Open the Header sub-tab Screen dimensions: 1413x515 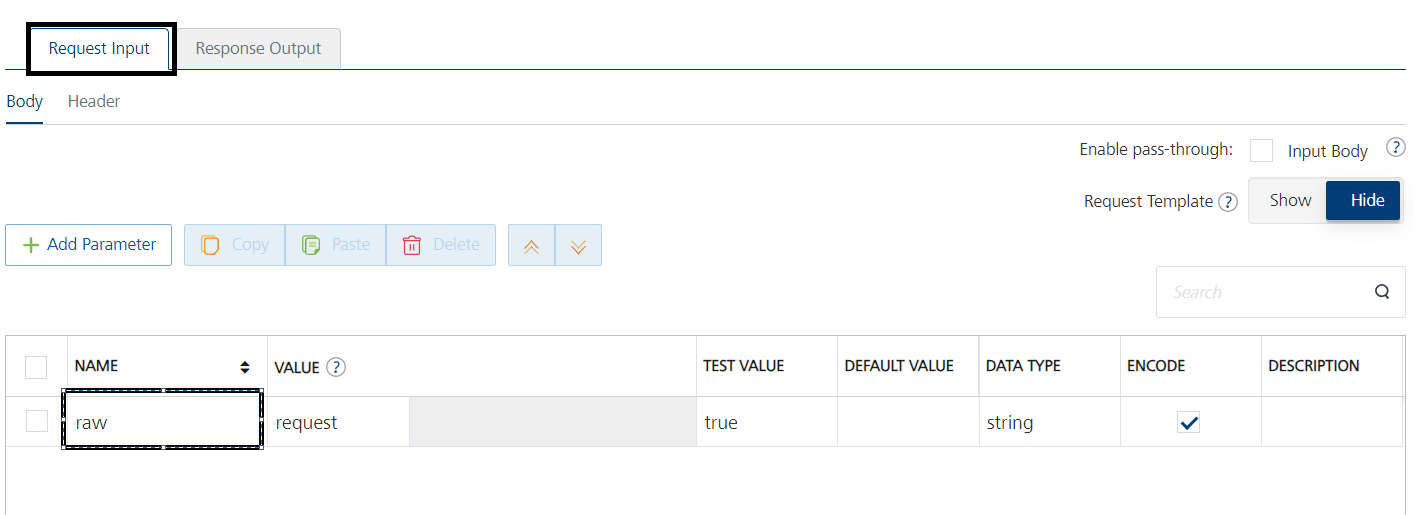point(94,101)
